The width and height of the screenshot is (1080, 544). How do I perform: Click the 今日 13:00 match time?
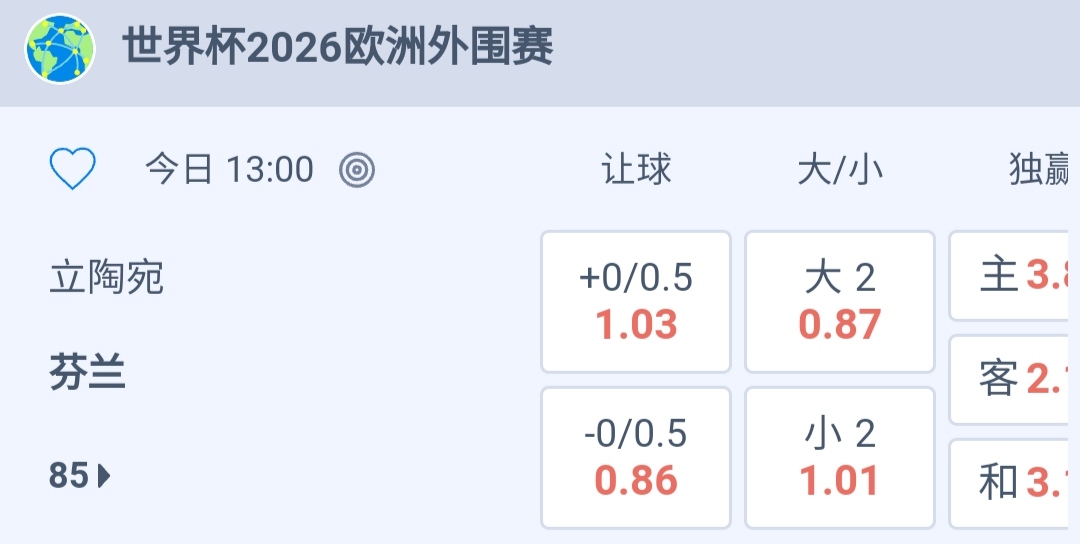coord(230,170)
